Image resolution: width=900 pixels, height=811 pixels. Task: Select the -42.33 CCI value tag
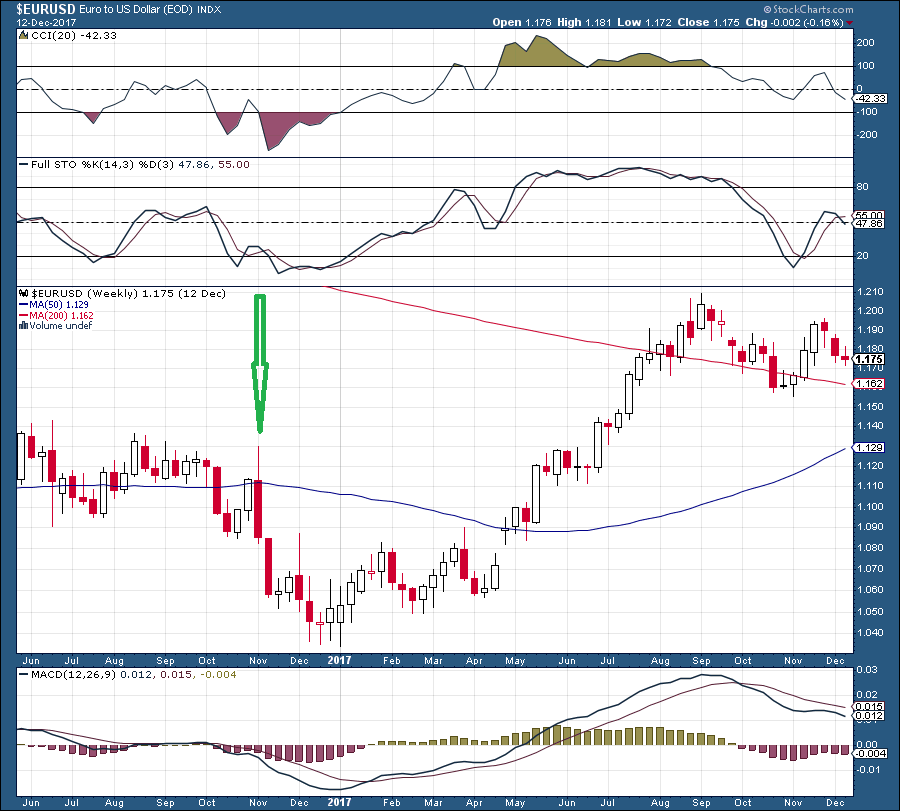point(870,99)
